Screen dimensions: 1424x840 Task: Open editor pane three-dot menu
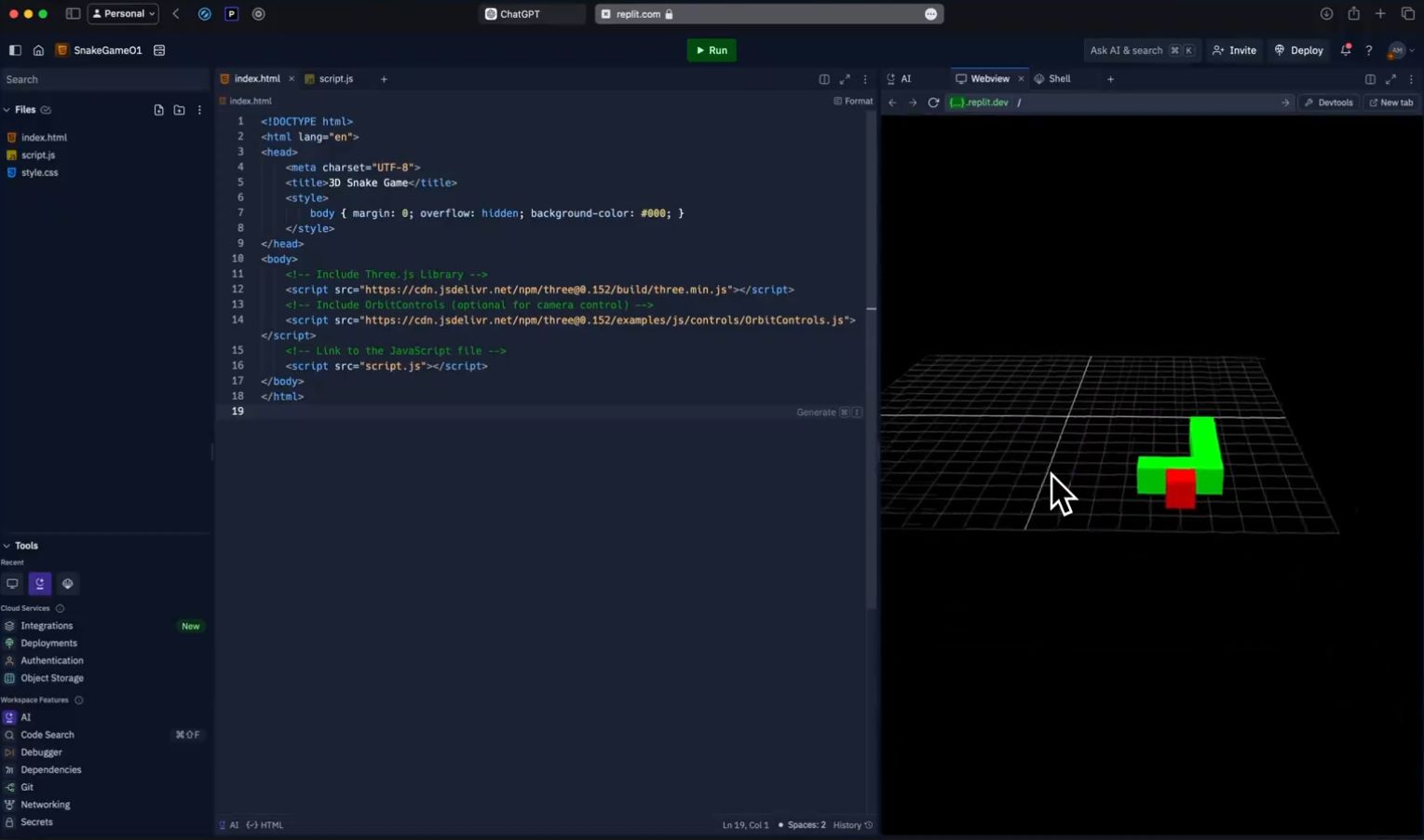(865, 79)
